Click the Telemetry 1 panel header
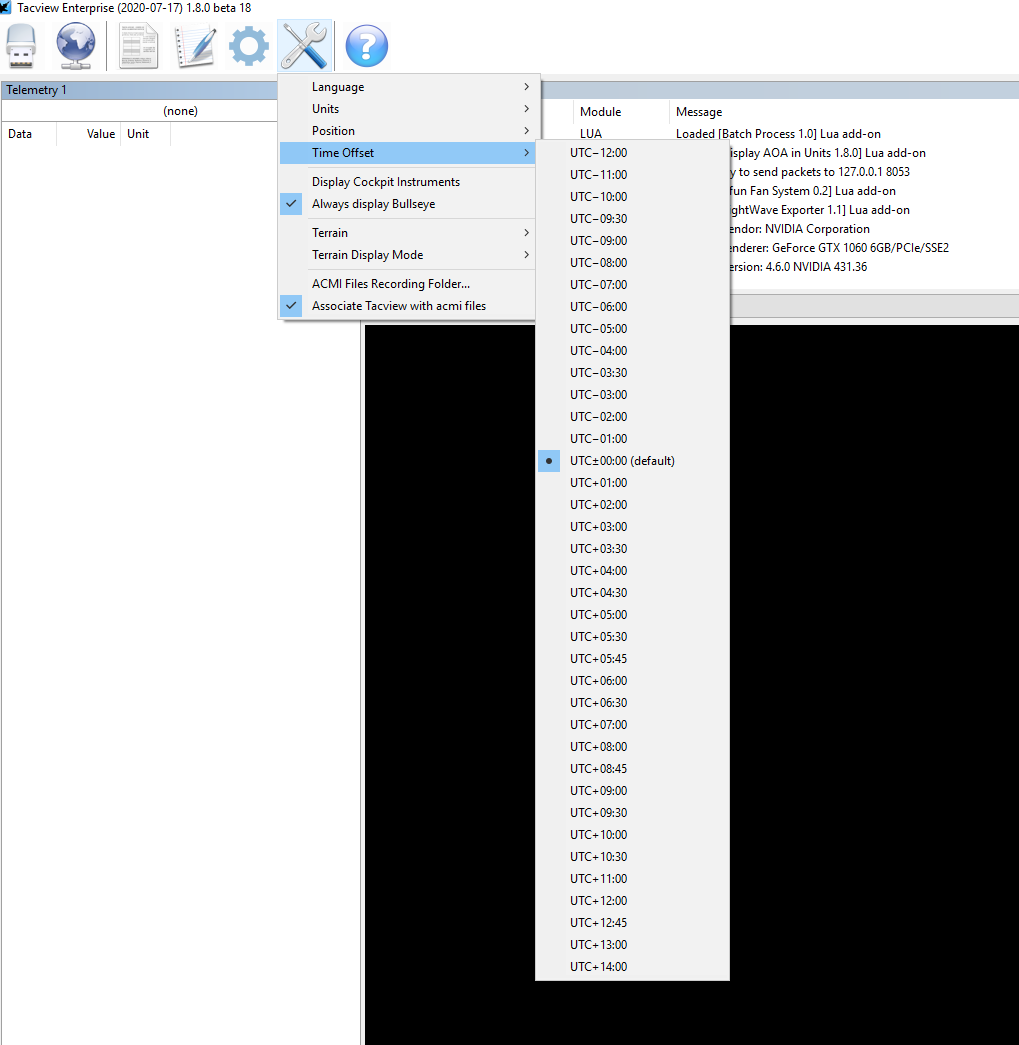Image resolution: width=1019 pixels, height=1045 pixels. (139, 90)
